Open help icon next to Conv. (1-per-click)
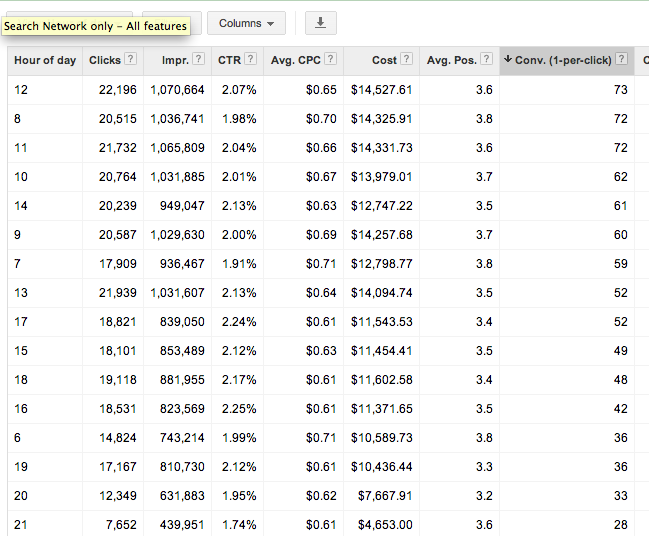This screenshot has width=649, height=536. (621, 59)
